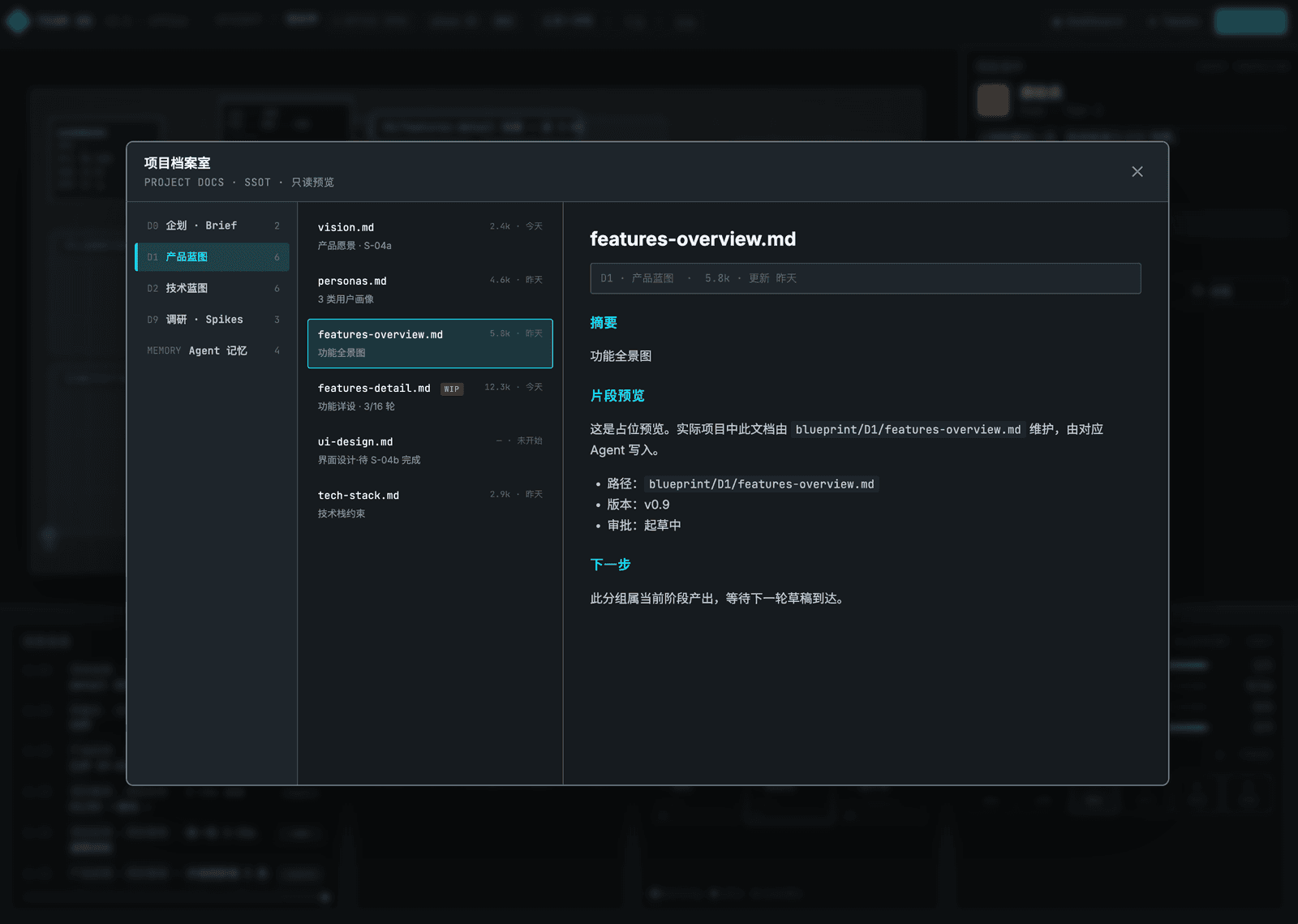Open ui-design.md document
This screenshot has width=1298, height=924.
coord(430,450)
